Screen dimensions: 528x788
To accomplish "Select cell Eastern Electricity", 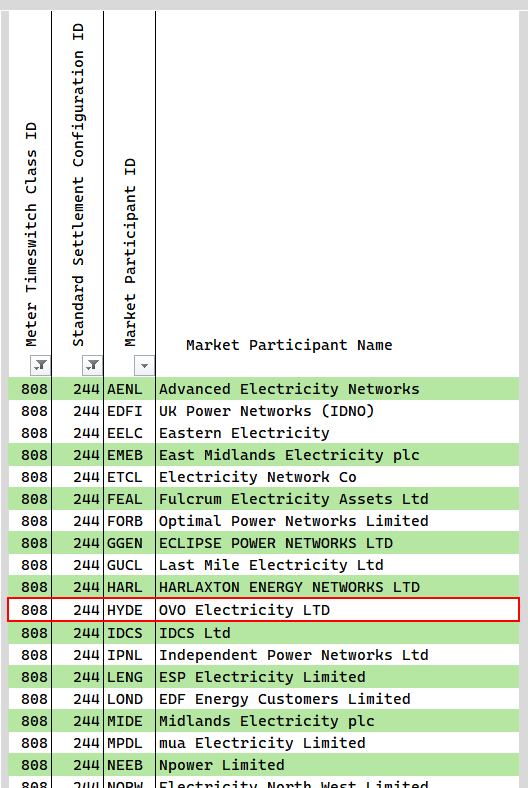I will pyautogui.click(x=337, y=433).
